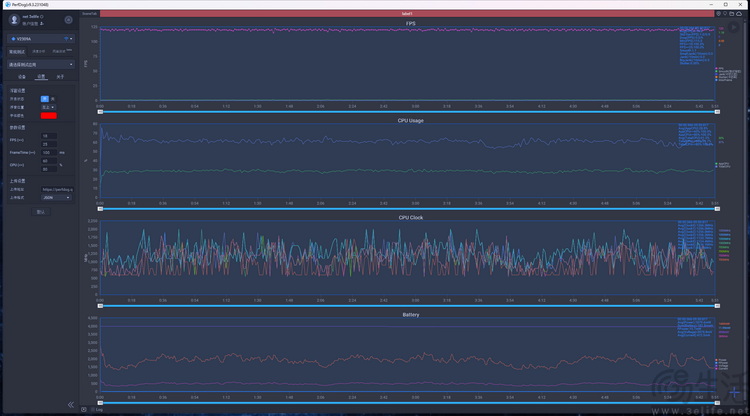The image size is (750, 416).
Task: Click the user avatar icon
Action: (x=14, y=20)
